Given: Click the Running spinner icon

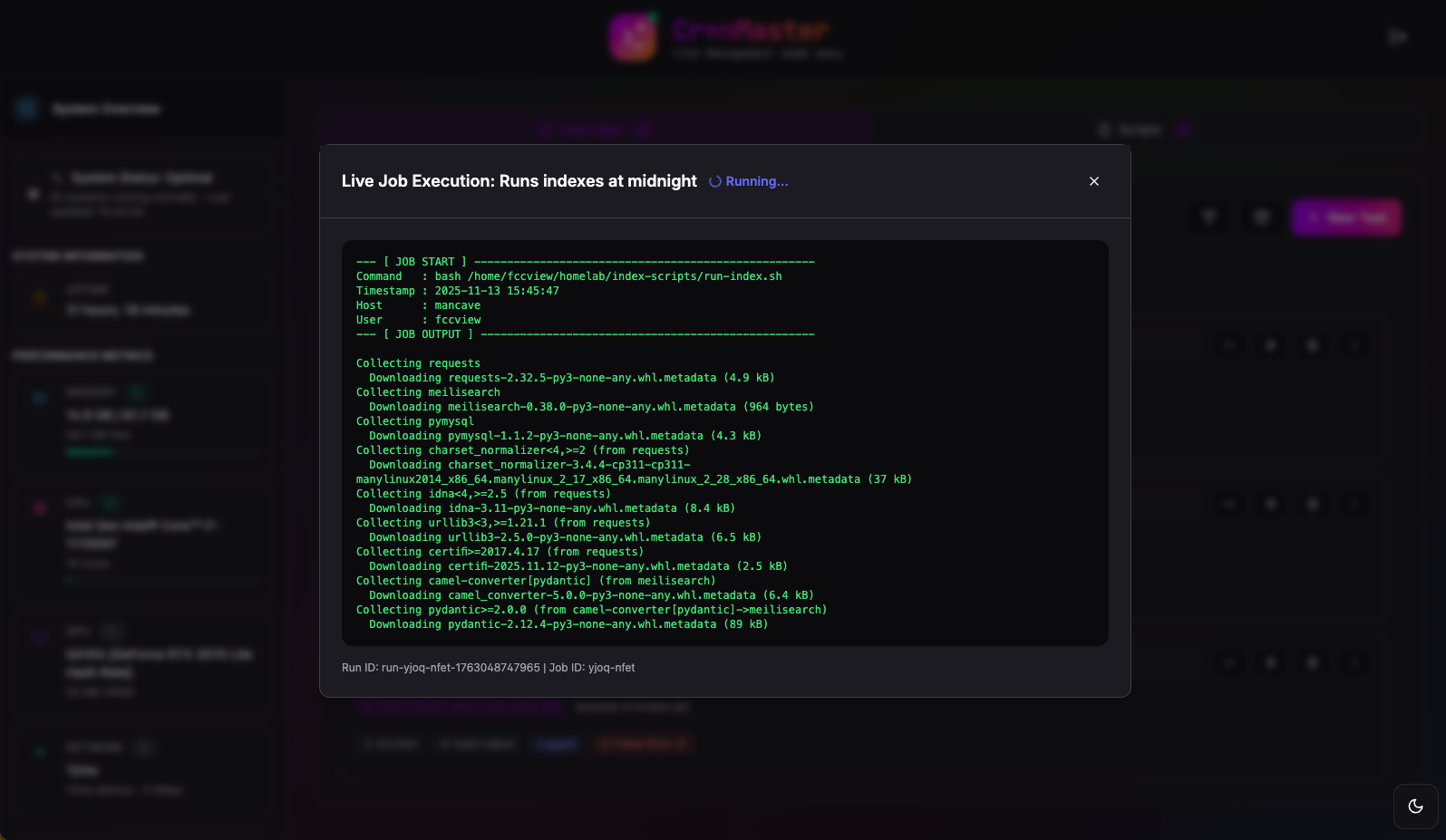Looking at the screenshot, I should coord(715,181).
